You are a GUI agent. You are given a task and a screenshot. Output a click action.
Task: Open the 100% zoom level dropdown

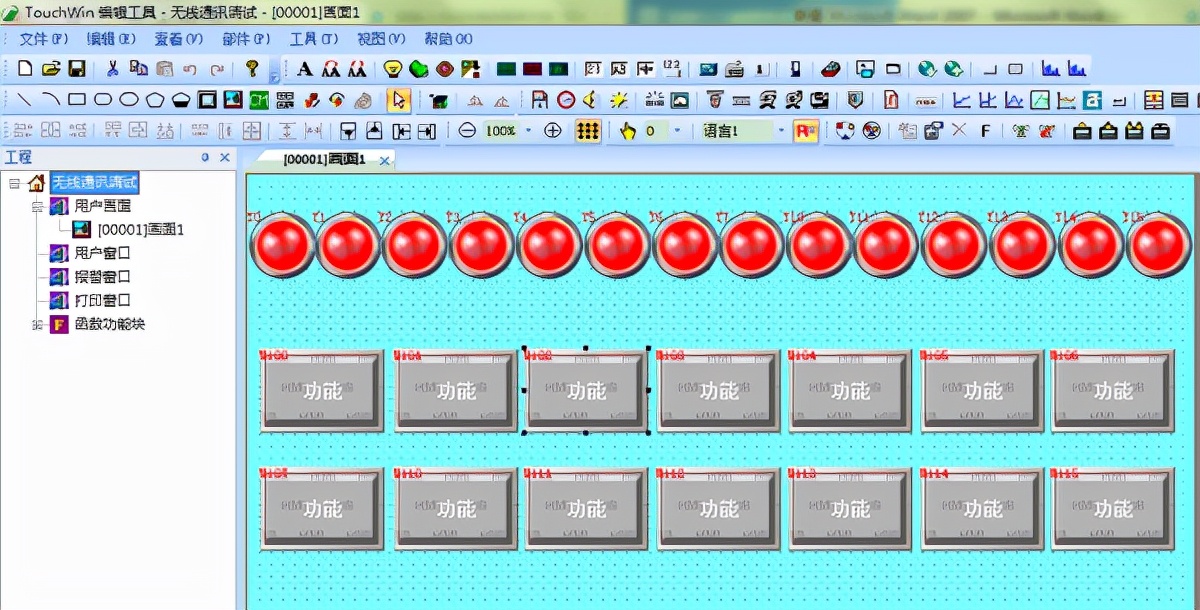(529, 131)
